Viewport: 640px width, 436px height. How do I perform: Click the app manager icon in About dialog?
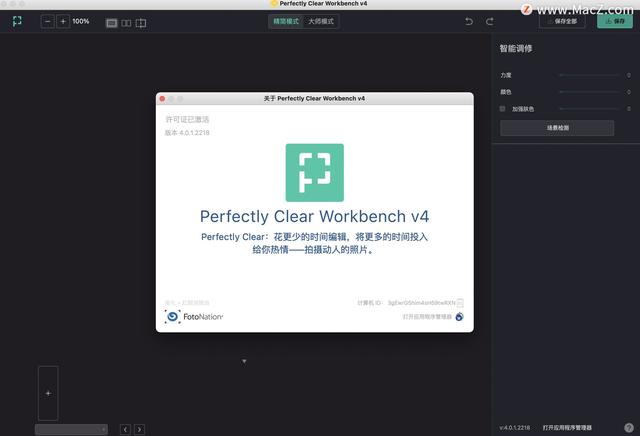pos(459,317)
